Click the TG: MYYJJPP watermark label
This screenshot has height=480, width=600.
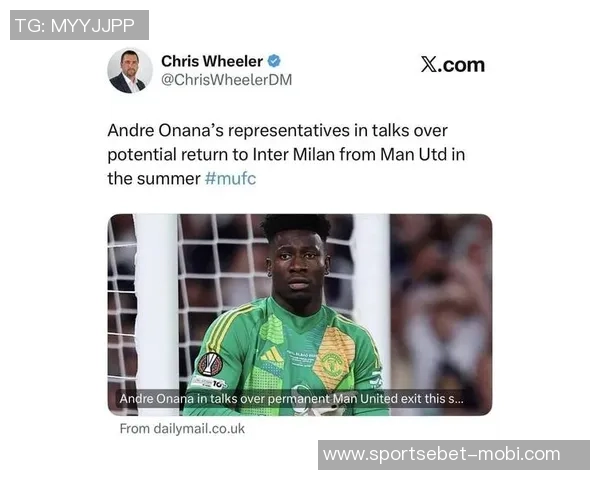click(79, 25)
